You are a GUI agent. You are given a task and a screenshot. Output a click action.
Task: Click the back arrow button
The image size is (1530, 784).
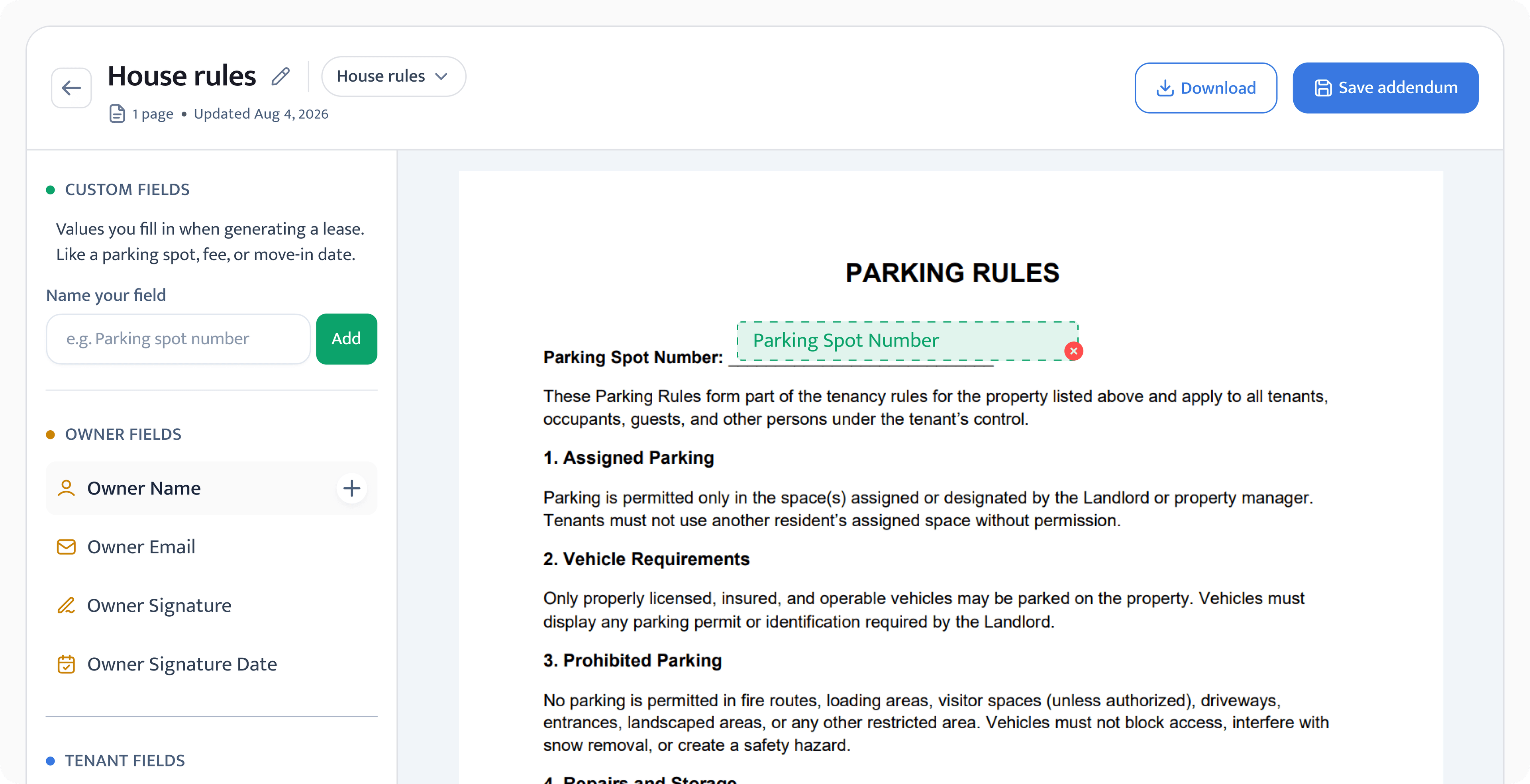click(71, 88)
